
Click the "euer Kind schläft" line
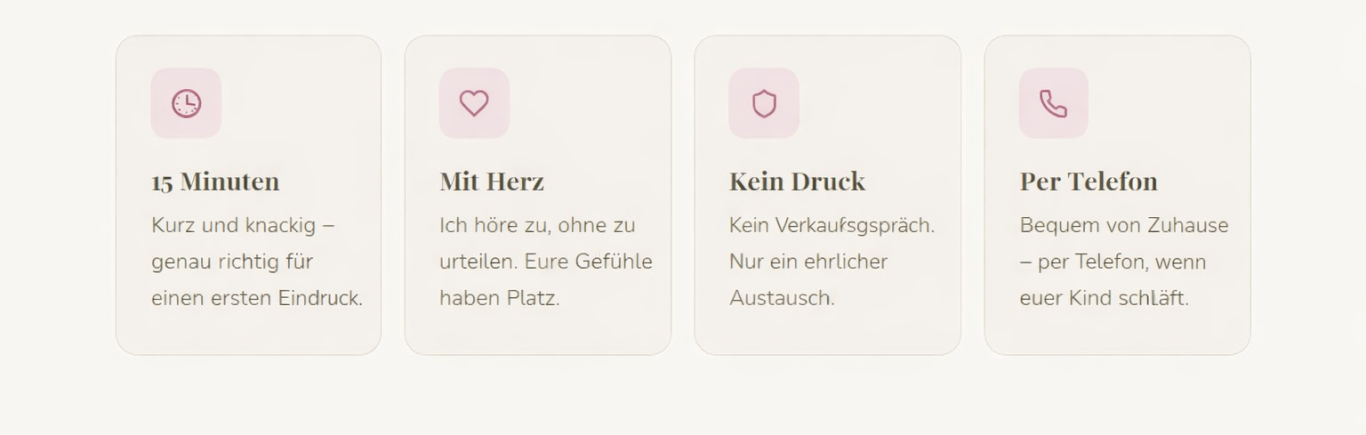[x=1104, y=298]
